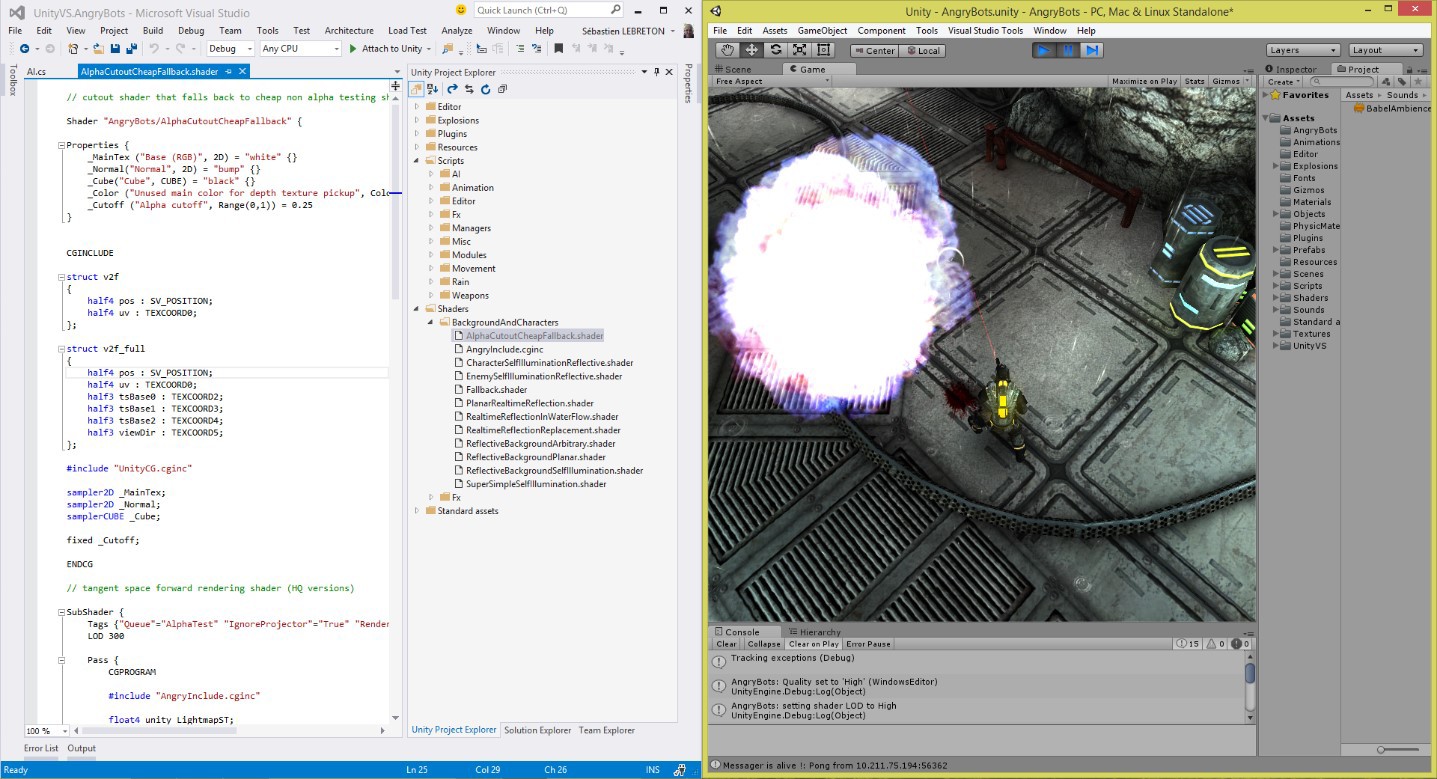Screen dimensions: 1437x779
Task: Open Any CPU platform dropdown
Action: [x=300, y=48]
